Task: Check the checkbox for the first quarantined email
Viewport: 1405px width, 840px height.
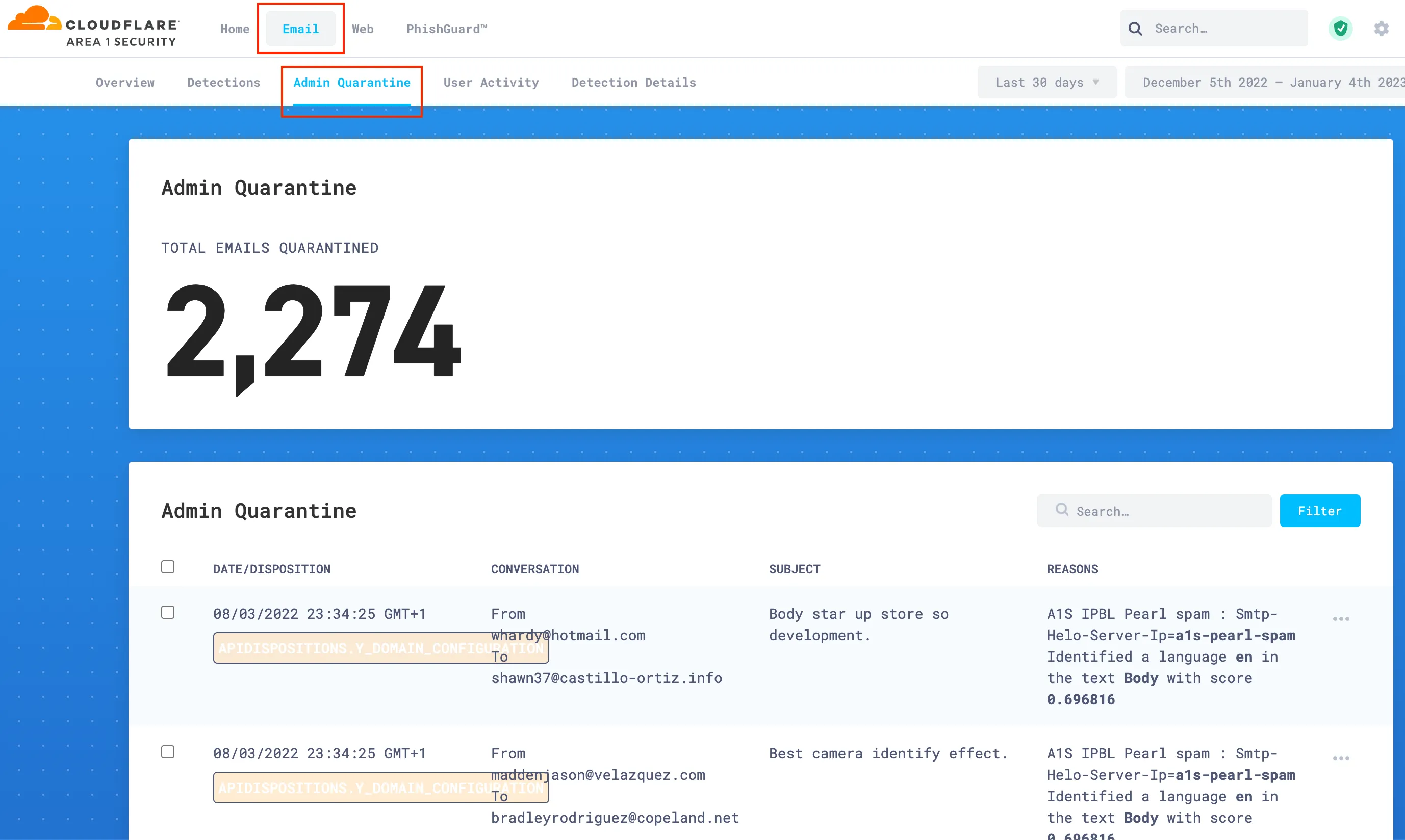Action: 168,612
